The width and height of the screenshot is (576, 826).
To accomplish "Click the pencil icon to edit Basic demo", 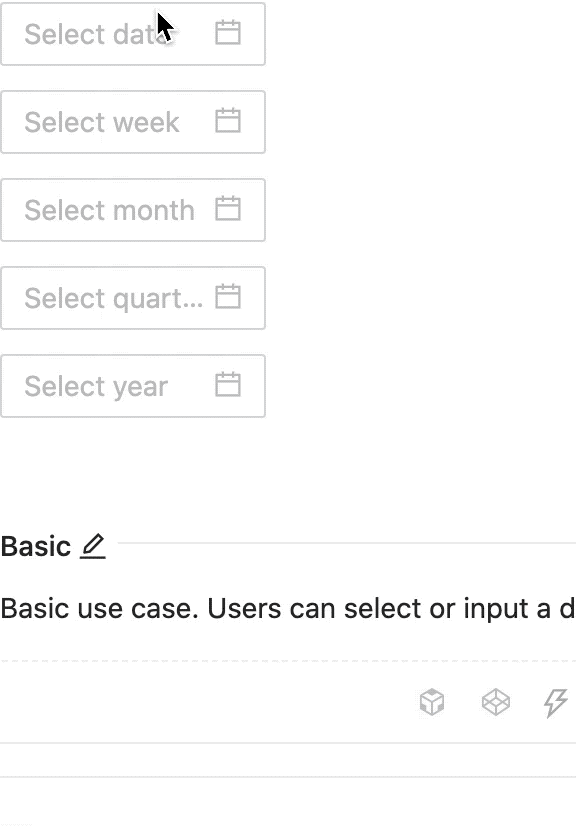I will [91, 546].
